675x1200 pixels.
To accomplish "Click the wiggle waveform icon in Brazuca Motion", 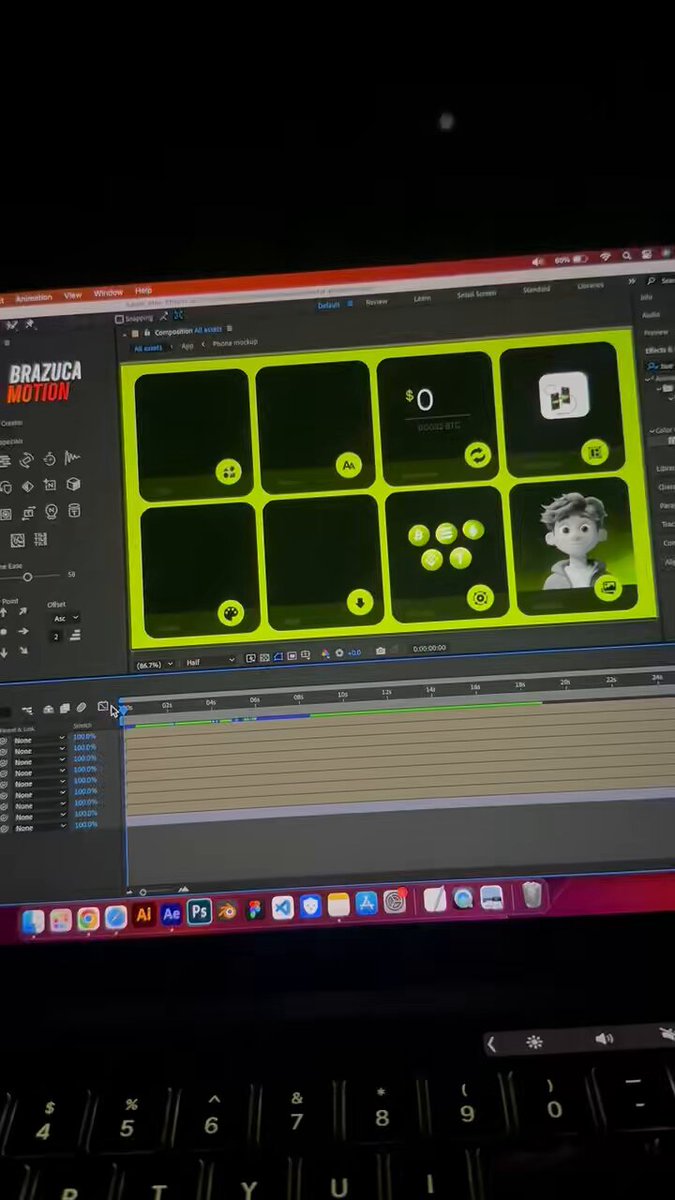I will point(72,458).
